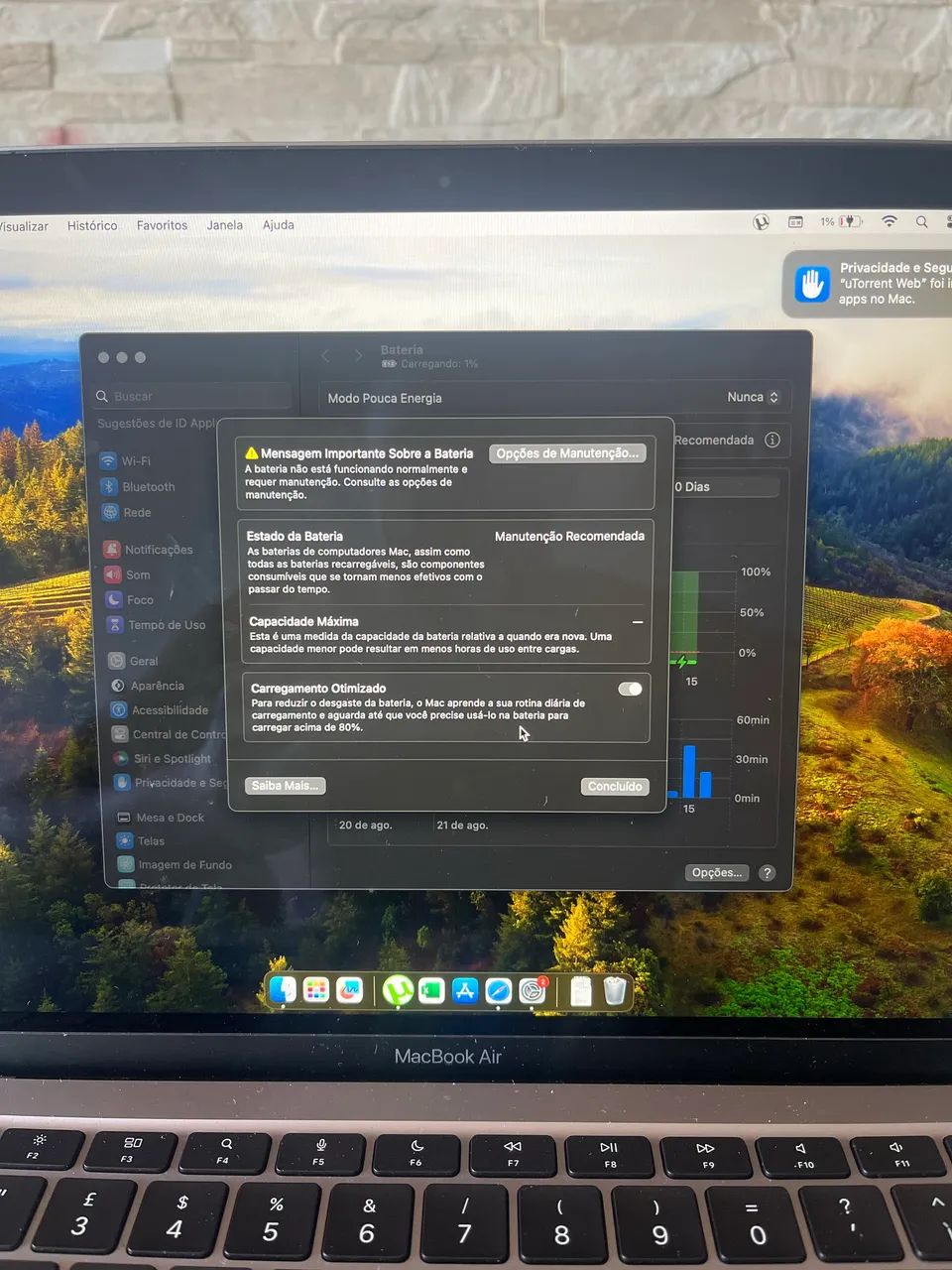Viewport: 952px width, 1270px height.
Task: Toggle the Carregamento Otimizado switch
Action: 630,689
